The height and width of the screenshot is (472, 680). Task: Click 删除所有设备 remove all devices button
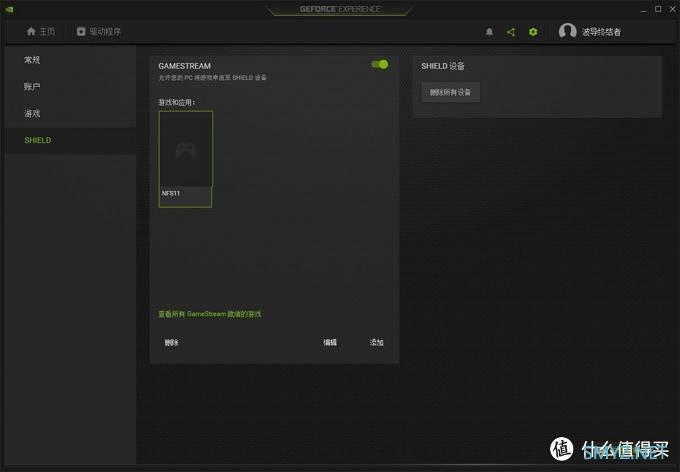[x=451, y=92]
